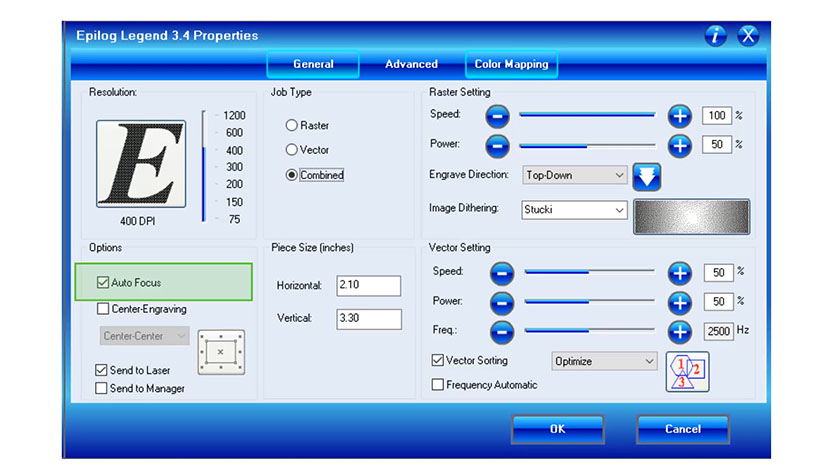Screen dimensions: 830x473
Task: Enable the Center-Engraving checkbox
Action: [103, 309]
